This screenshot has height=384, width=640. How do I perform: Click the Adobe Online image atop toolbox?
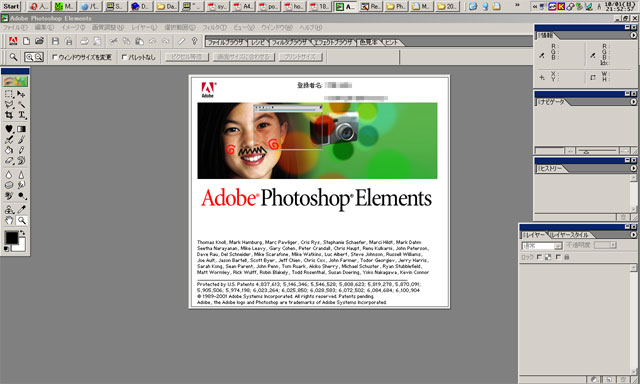tap(16, 81)
